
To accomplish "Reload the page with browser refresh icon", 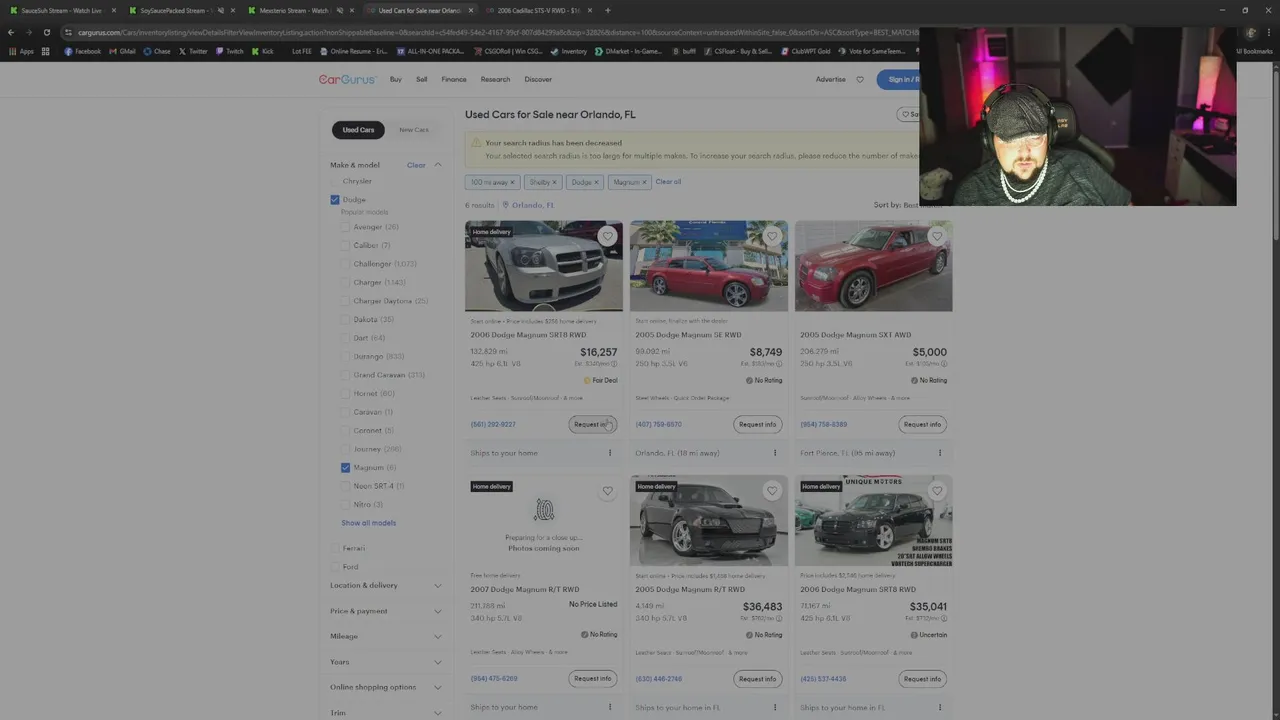I will click(x=46, y=32).
